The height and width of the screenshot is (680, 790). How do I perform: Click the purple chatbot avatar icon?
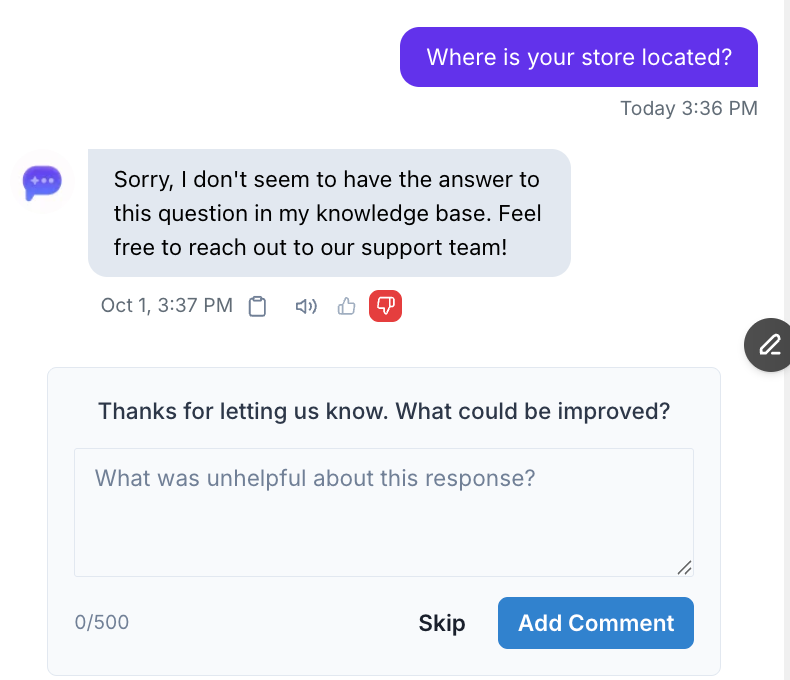(43, 183)
